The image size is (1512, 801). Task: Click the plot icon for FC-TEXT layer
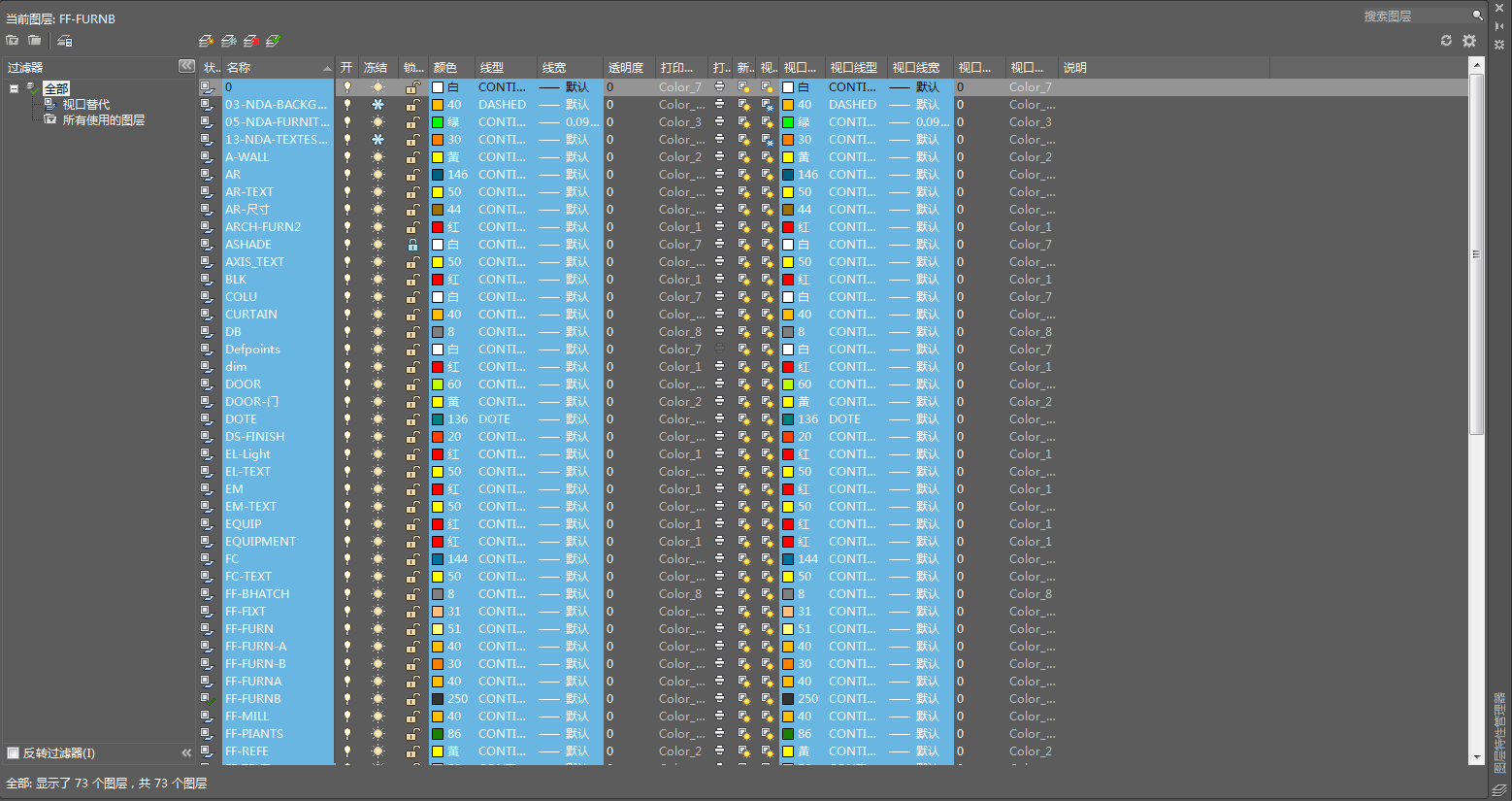point(719,577)
